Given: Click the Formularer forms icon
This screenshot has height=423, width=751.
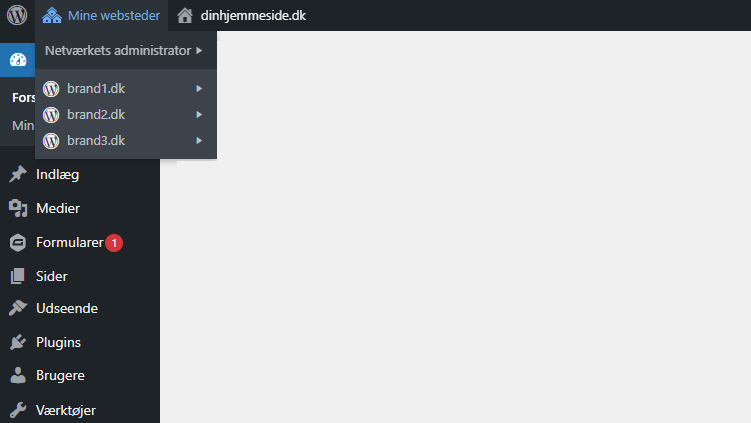Looking at the screenshot, I should pos(18,242).
